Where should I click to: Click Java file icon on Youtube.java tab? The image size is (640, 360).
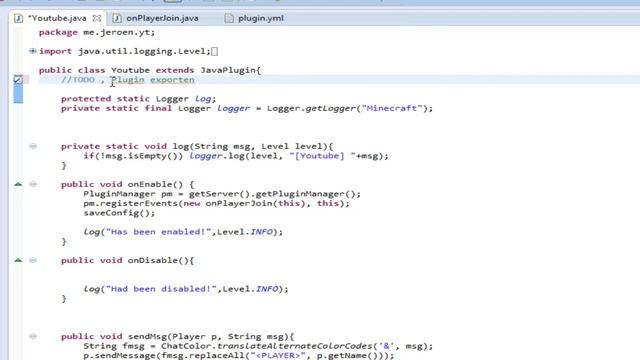[x=18, y=18]
